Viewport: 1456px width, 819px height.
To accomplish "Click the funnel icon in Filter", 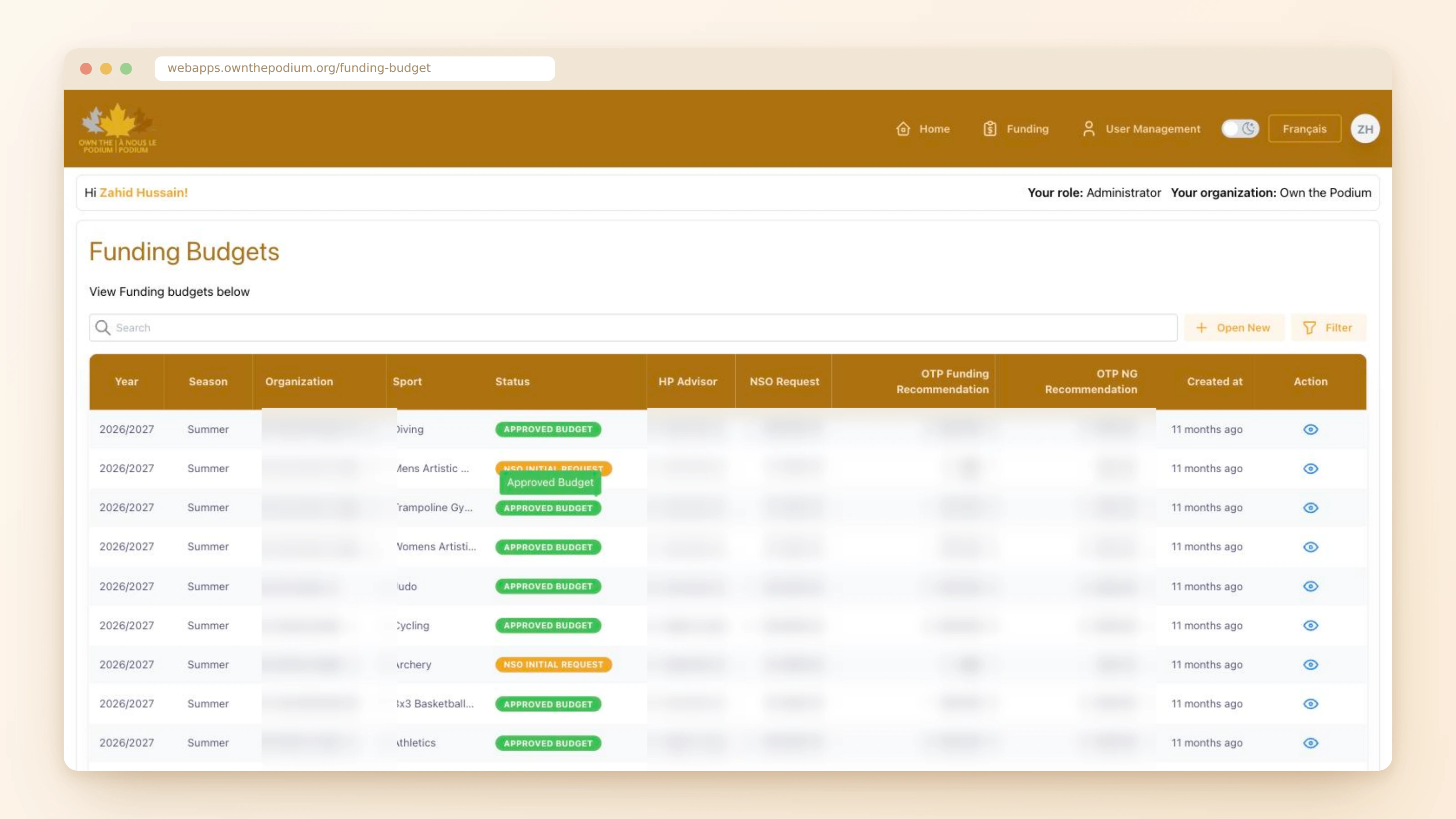I will 1309,328.
